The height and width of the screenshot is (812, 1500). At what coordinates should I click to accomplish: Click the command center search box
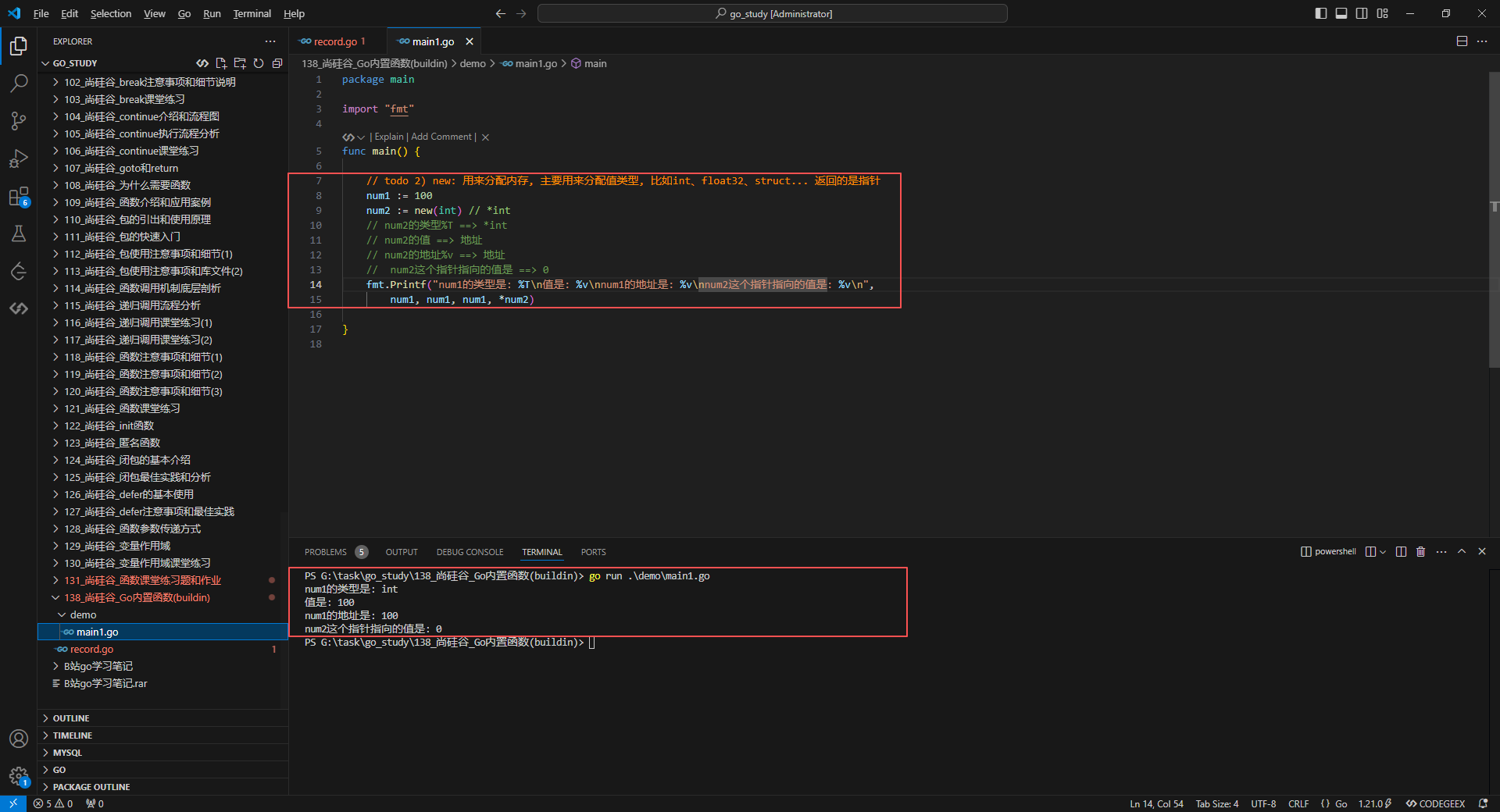coord(773,13)
